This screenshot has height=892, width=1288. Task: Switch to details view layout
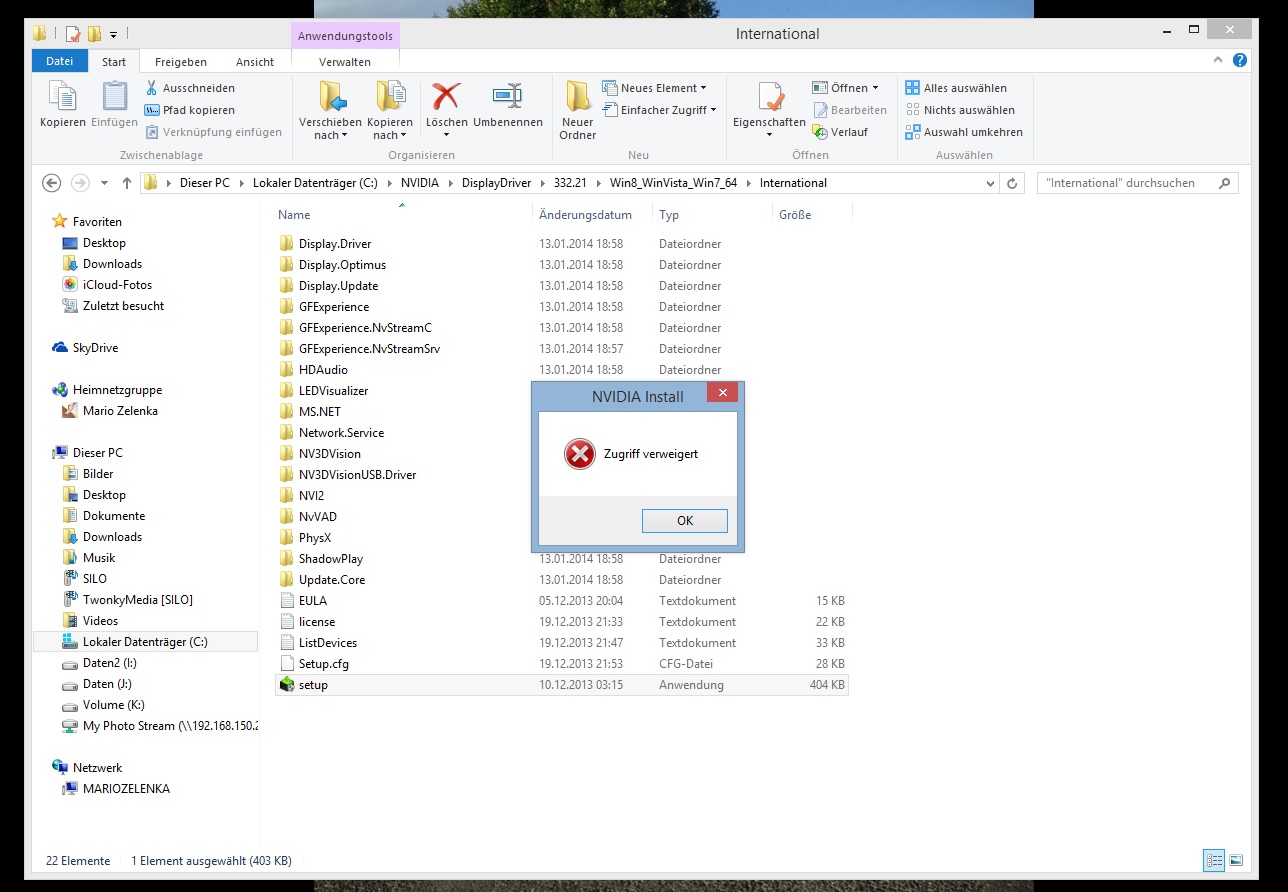coord(1214,860)
